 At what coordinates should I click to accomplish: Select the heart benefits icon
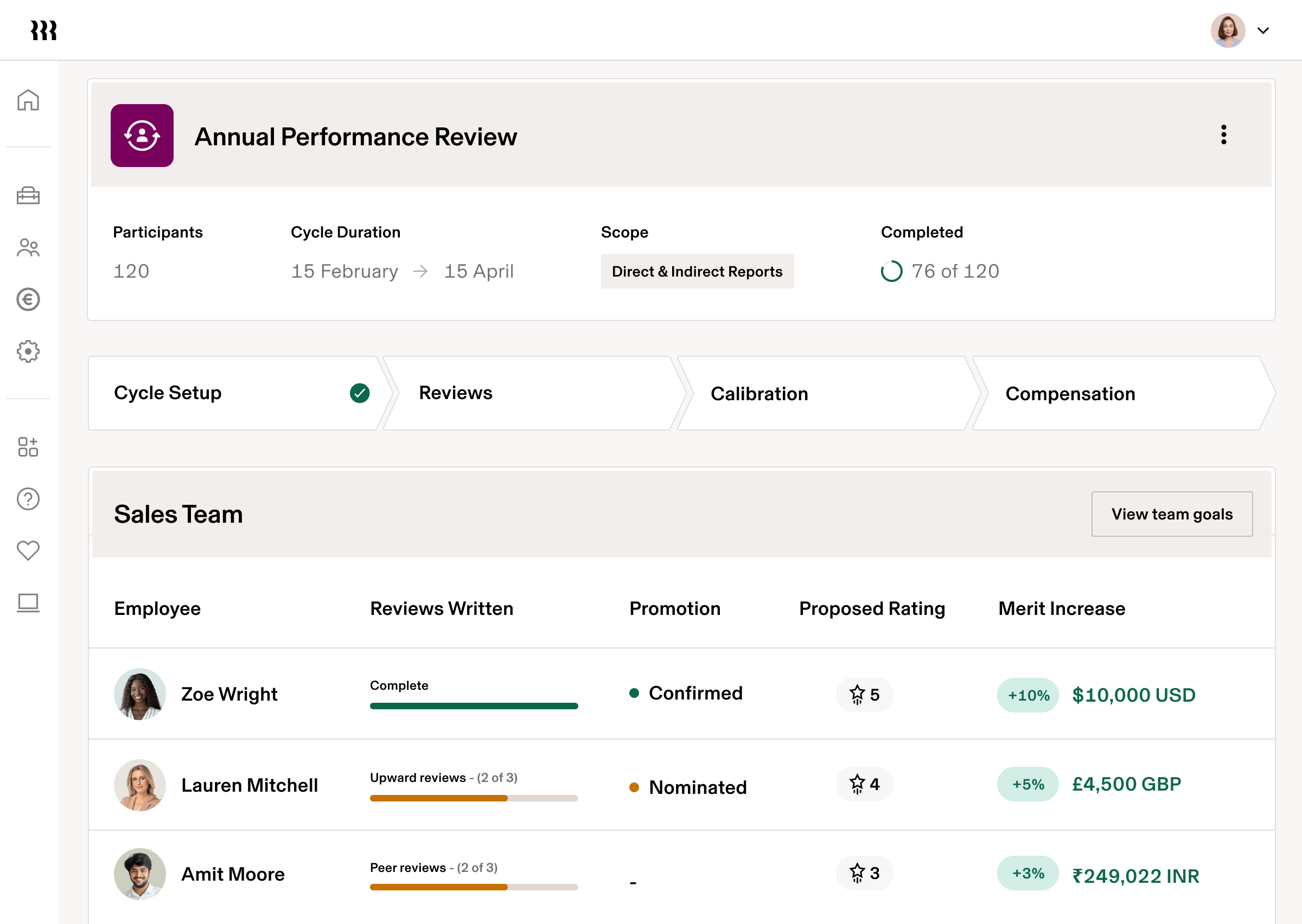[28, 550]
